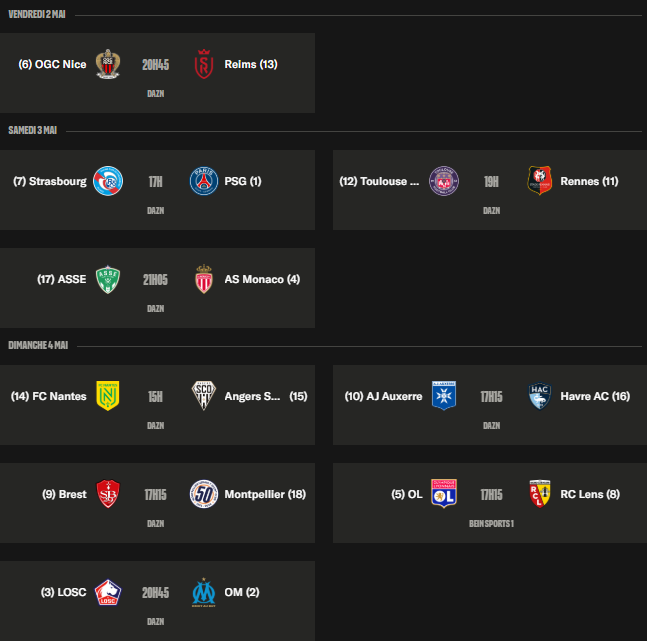
Task: Click the LOSC Lille club crest
Action: [x=107, y=592]
